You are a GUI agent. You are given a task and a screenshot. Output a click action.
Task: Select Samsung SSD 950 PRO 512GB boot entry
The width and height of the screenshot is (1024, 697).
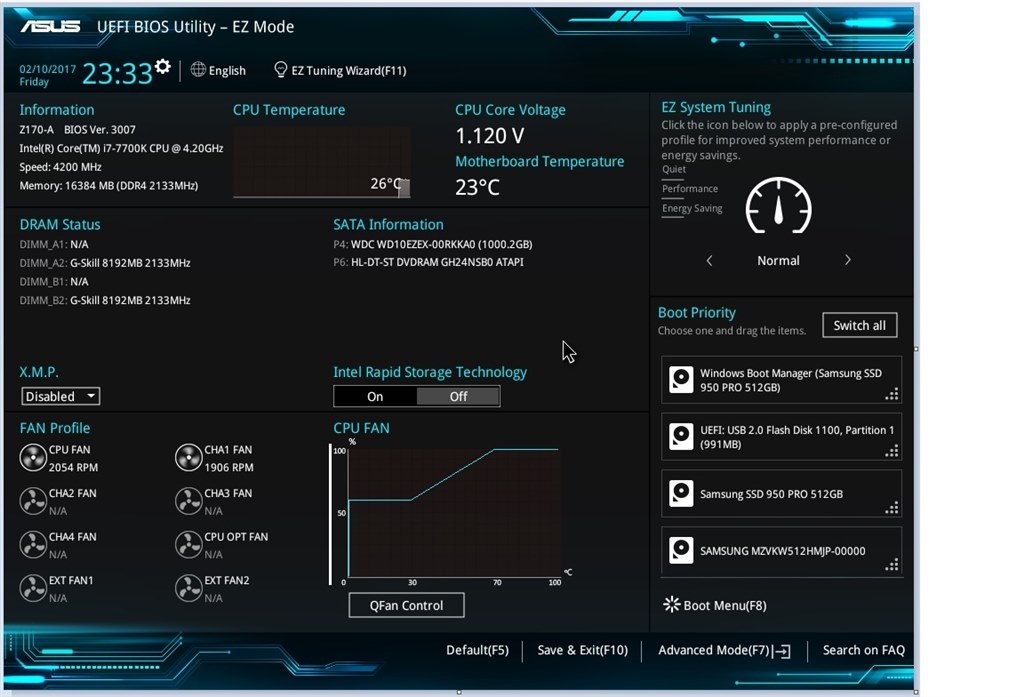coord(782,493)
